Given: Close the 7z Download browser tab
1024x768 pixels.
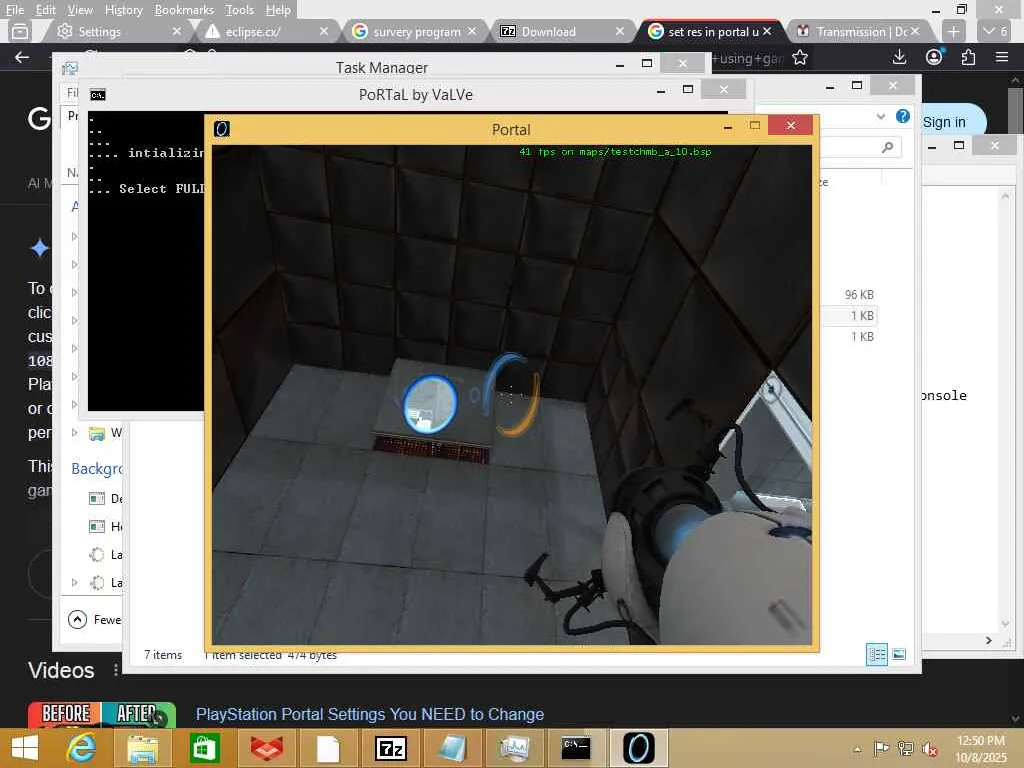Looking at the screenshot, I should click(620, 31).
